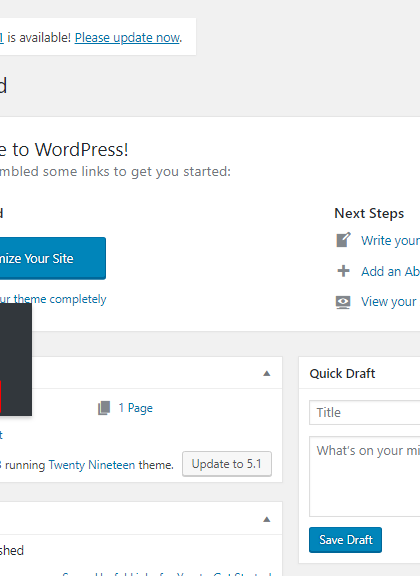
Task: Collapse the Activity panel arrow
Action: tap(267, 519)
